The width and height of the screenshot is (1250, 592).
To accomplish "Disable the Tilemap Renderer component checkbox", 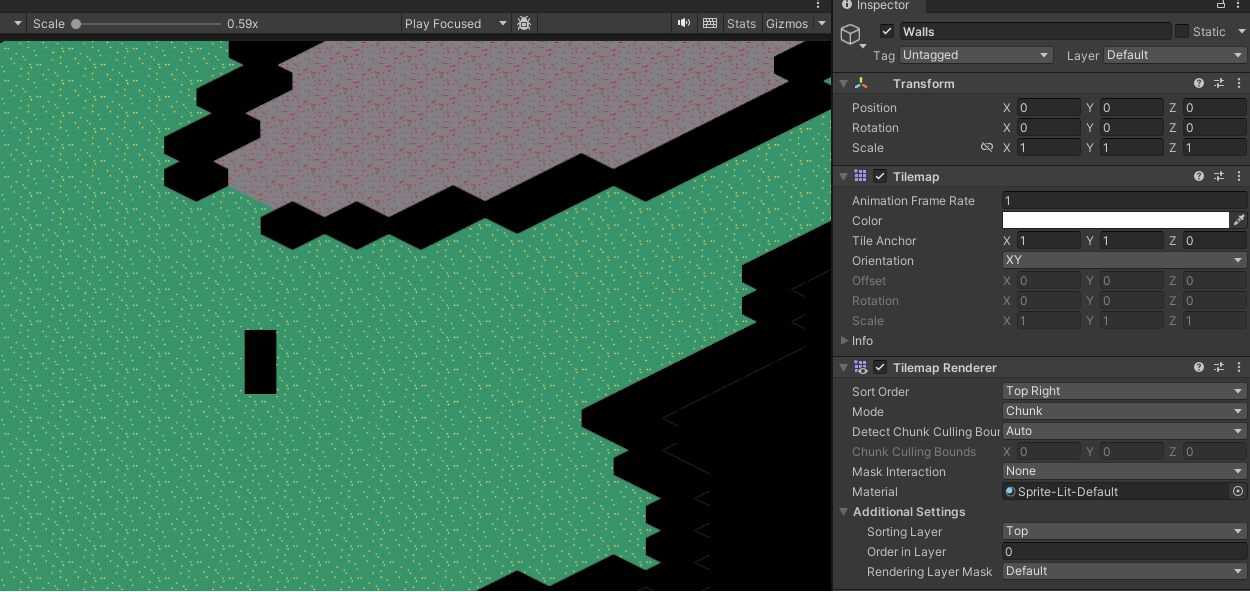I will pyautogui.click(x=879, y=367).
